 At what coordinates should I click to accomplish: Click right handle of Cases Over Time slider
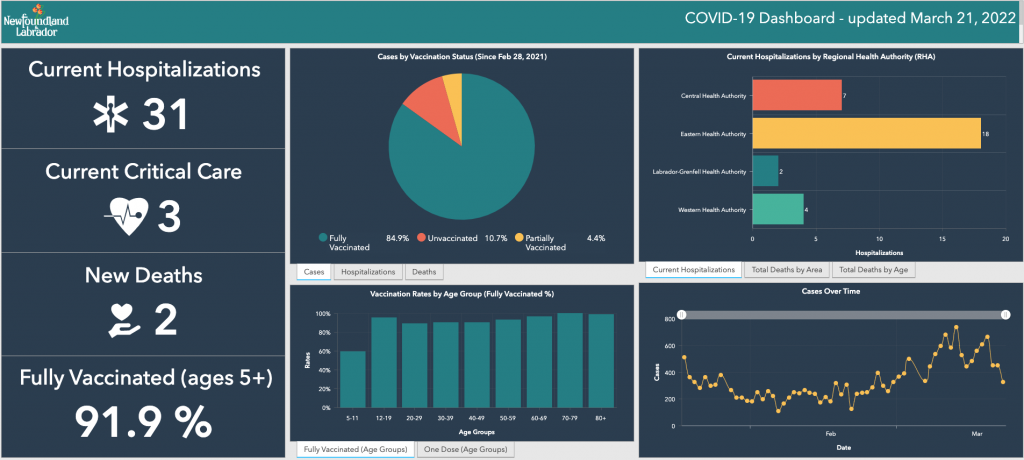coord(1004,314)
